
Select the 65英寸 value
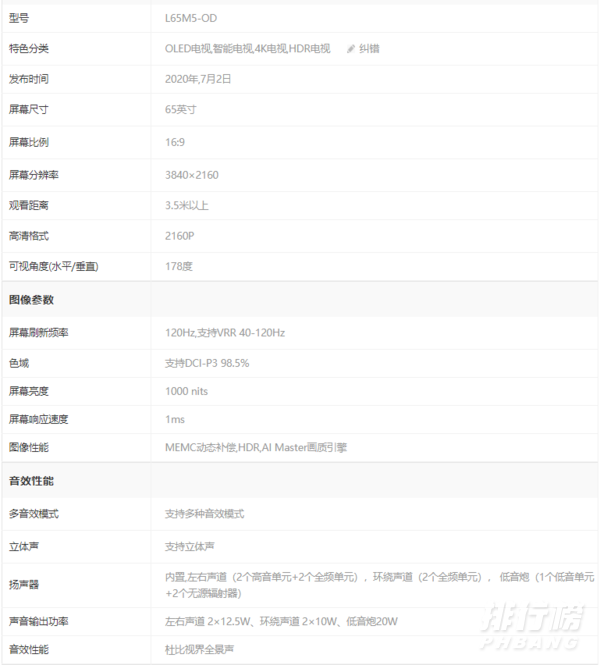[181, 109]
